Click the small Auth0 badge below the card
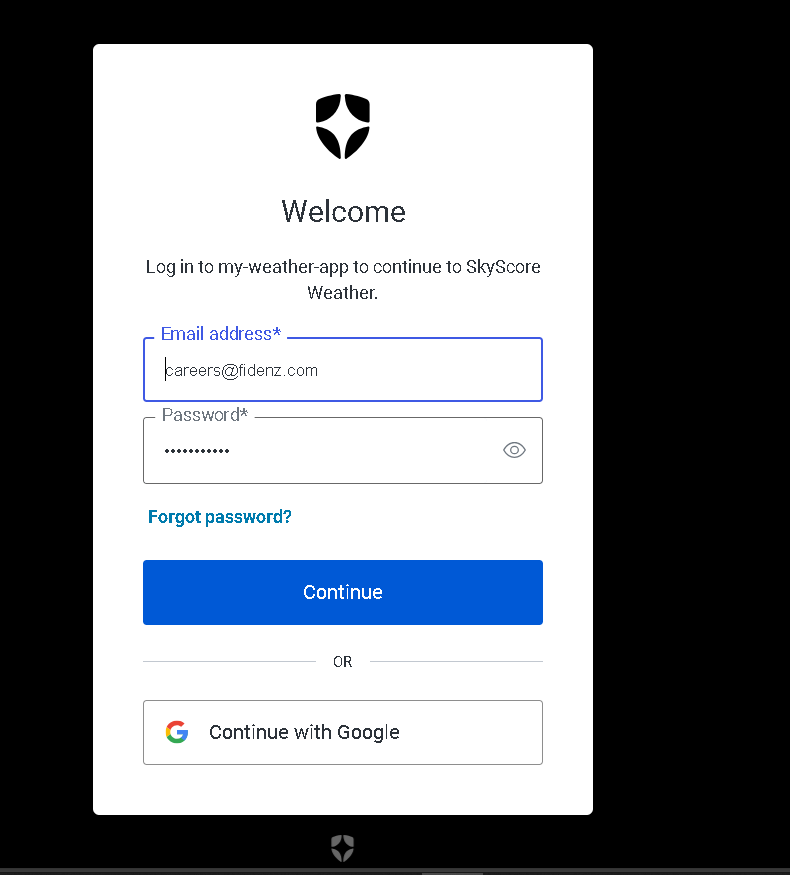790x875 pixels. 343,848
